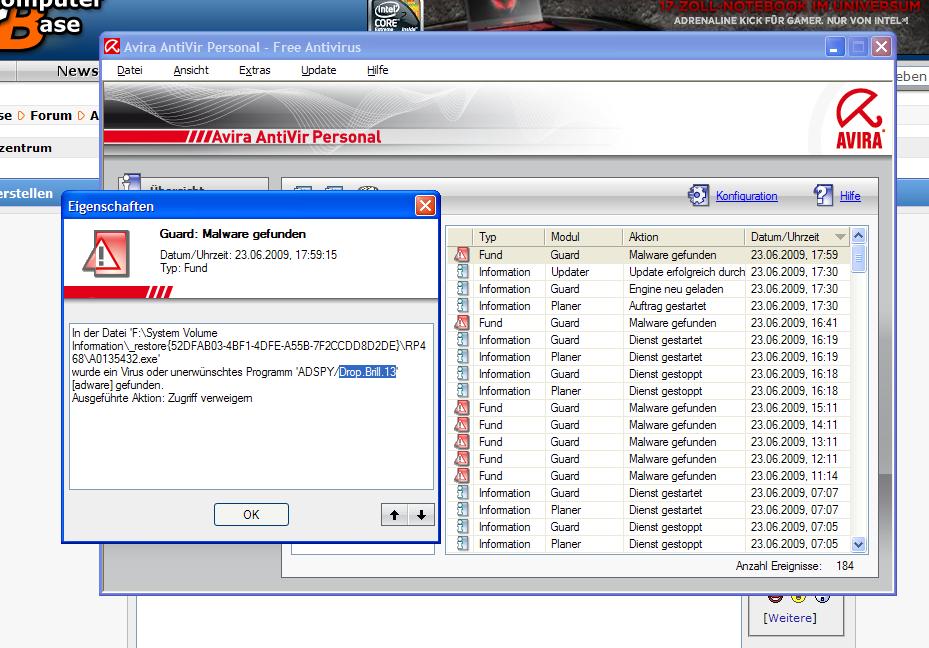Click the Fund icon on the 17:59 row
This screenshot has width=929, height=648.
coord(462,255)
